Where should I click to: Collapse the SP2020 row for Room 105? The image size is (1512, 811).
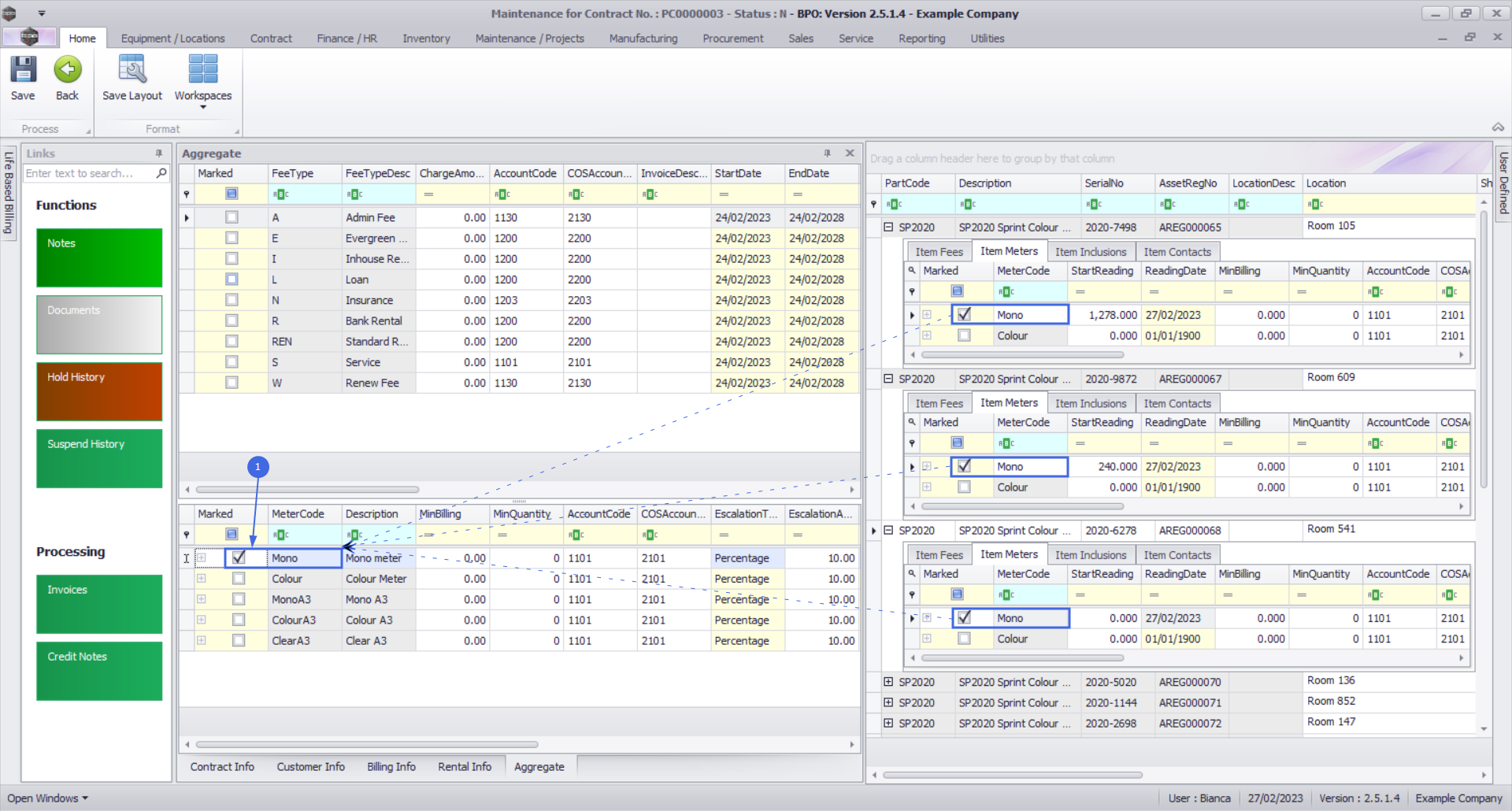point(888,227)
